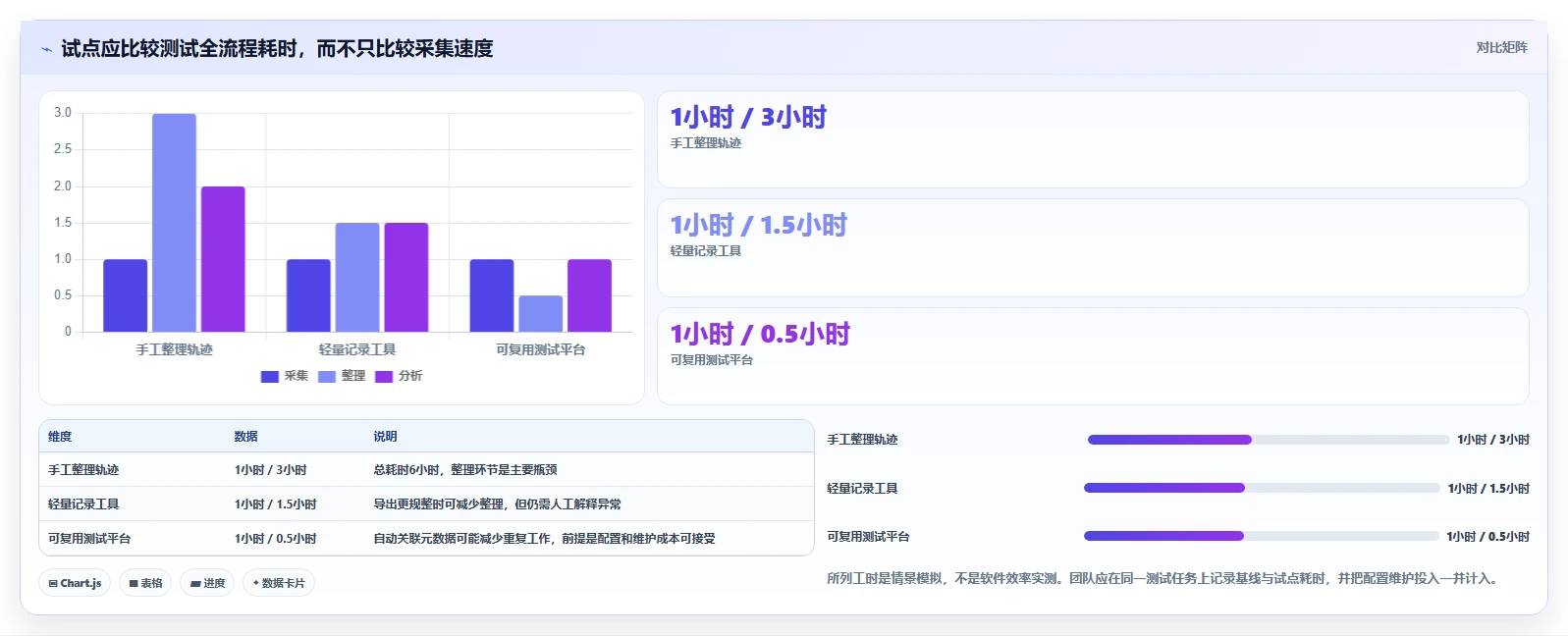Click the 数据 table column header
The image size is (1568, 636).
[246, 437]
